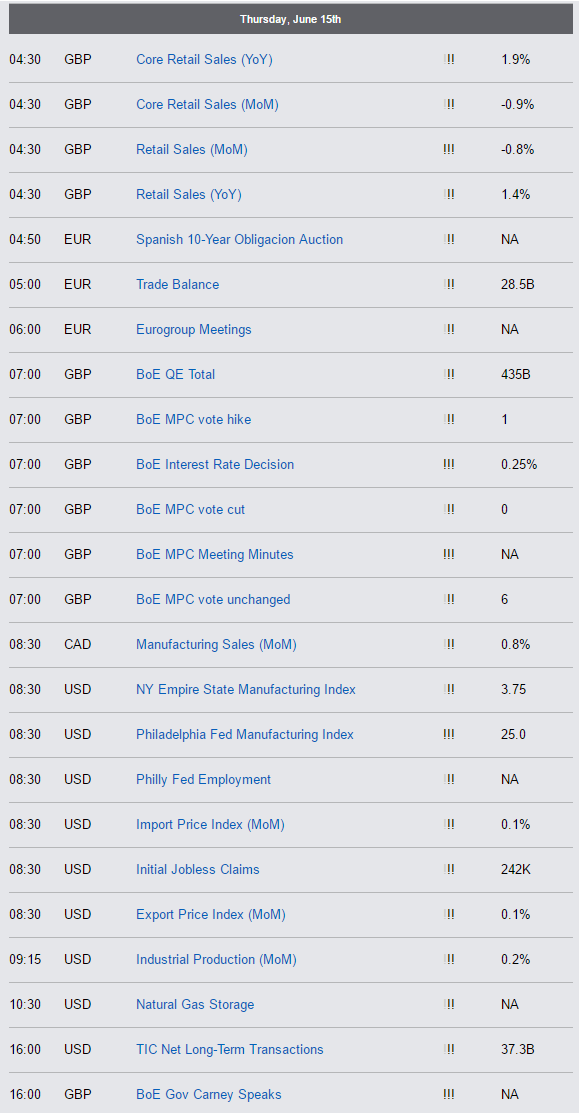The image size is (579, 1113).
Task: Click importance icon for Trade Balance row
Action: coord(449,284)
